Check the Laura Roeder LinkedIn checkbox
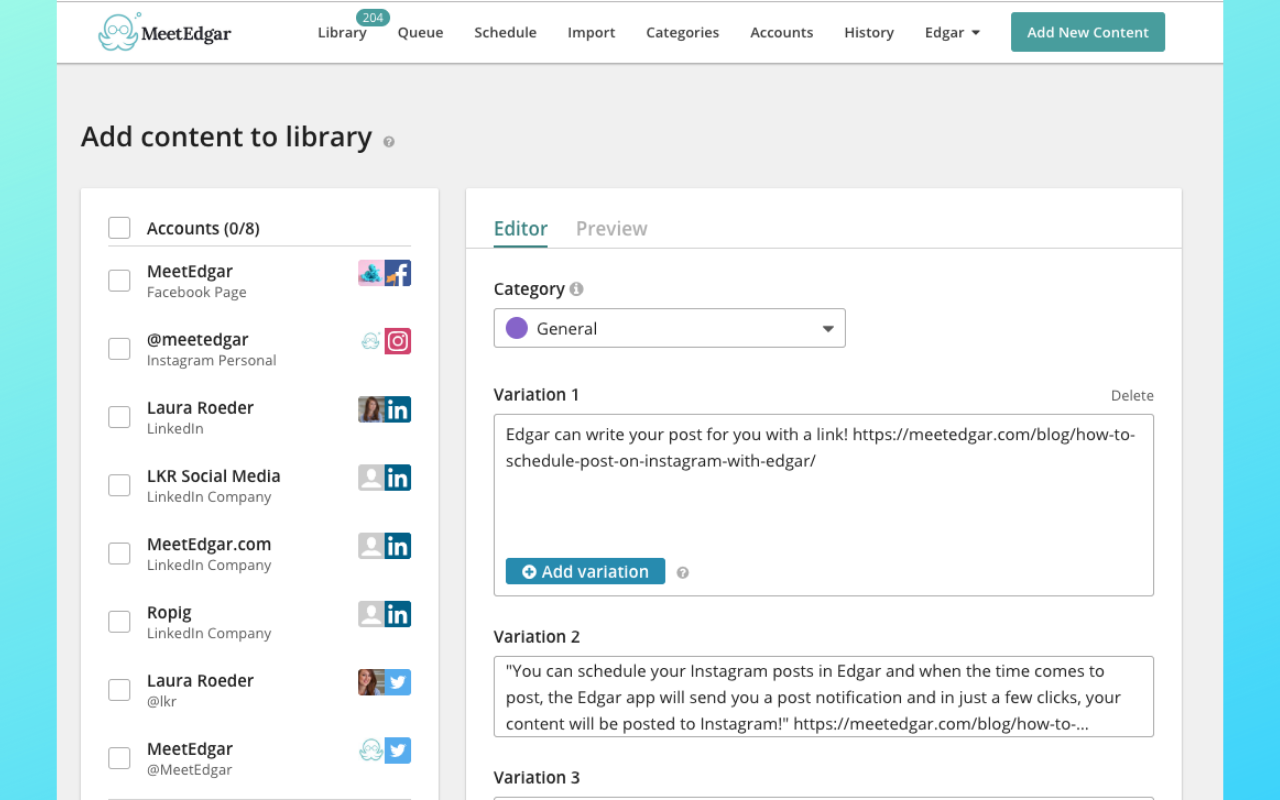 pos(119,417)
